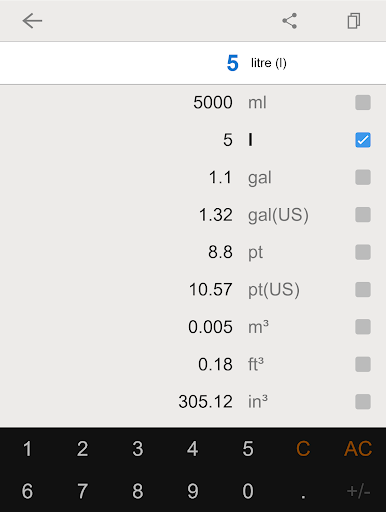This screenshot has width=386, height=512.
Task: Tap the C clear key
Action: coord(303,449)
